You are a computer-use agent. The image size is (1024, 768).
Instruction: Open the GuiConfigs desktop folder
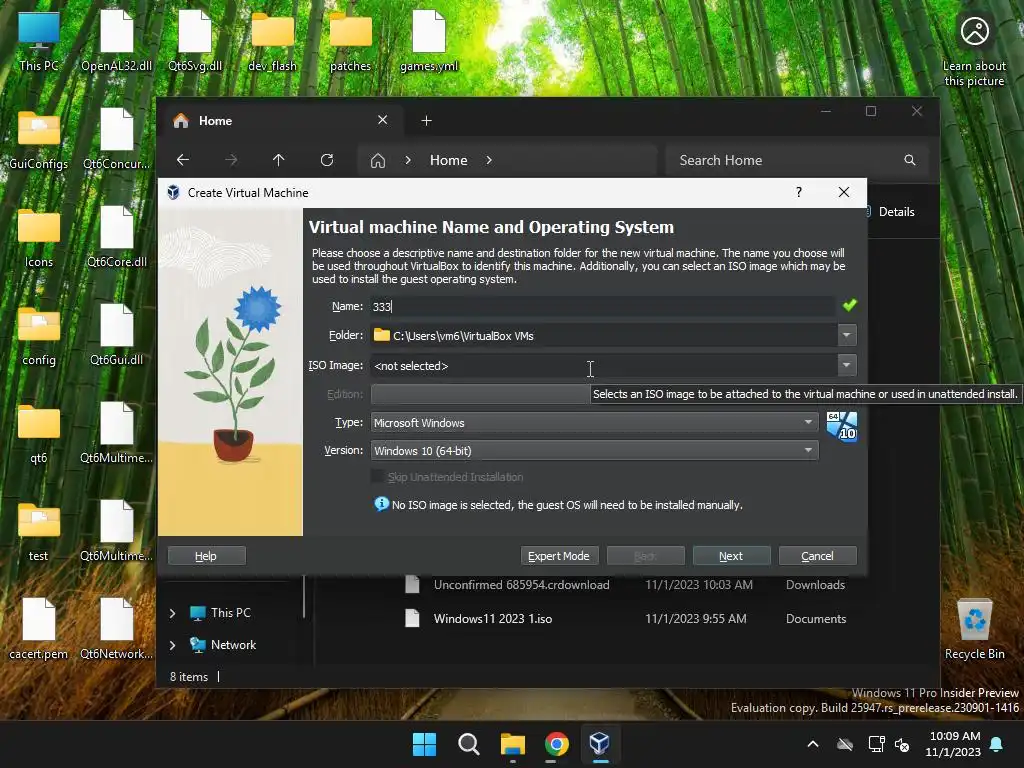pos(39,139)
